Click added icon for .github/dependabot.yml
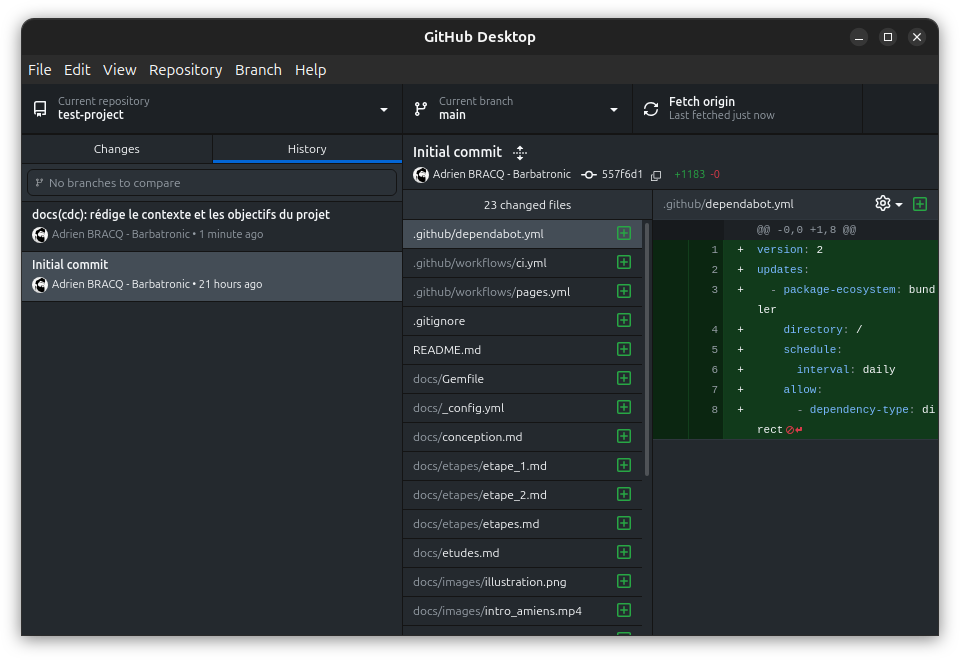The width and height of the screenshot is (960, 660). [624, 233]
